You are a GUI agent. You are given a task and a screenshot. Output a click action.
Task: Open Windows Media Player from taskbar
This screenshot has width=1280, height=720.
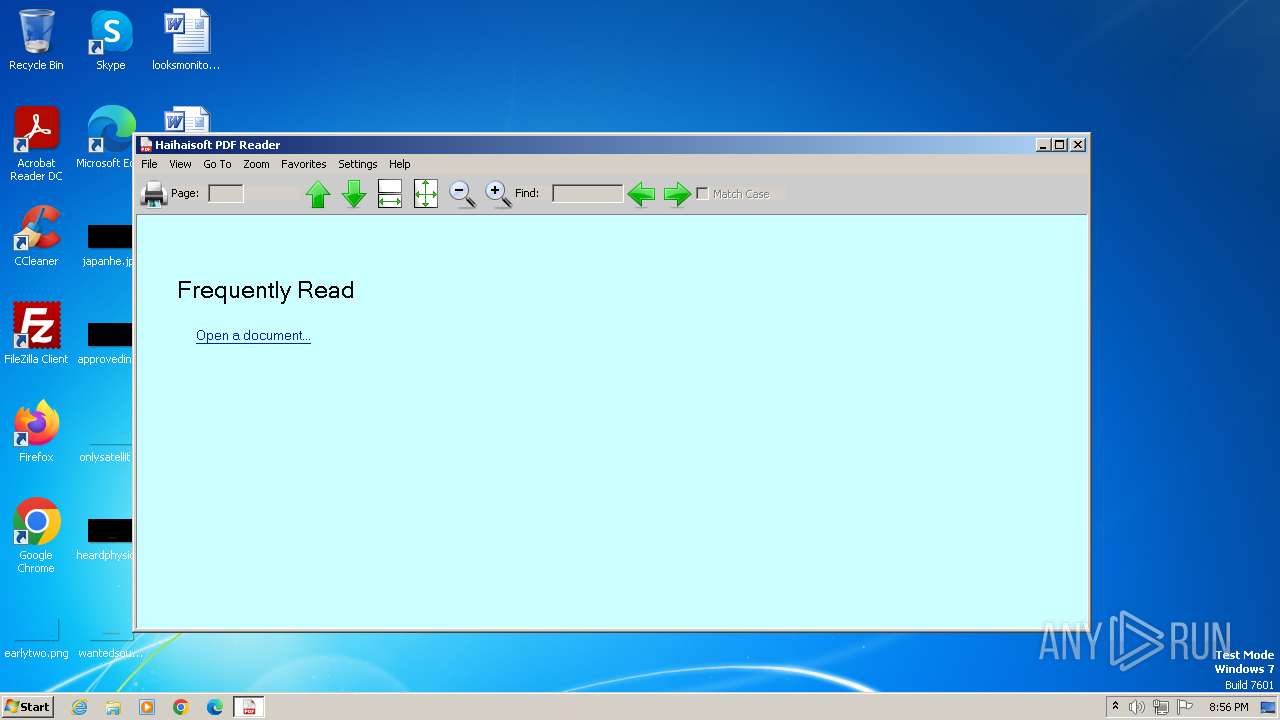(147, 707)
